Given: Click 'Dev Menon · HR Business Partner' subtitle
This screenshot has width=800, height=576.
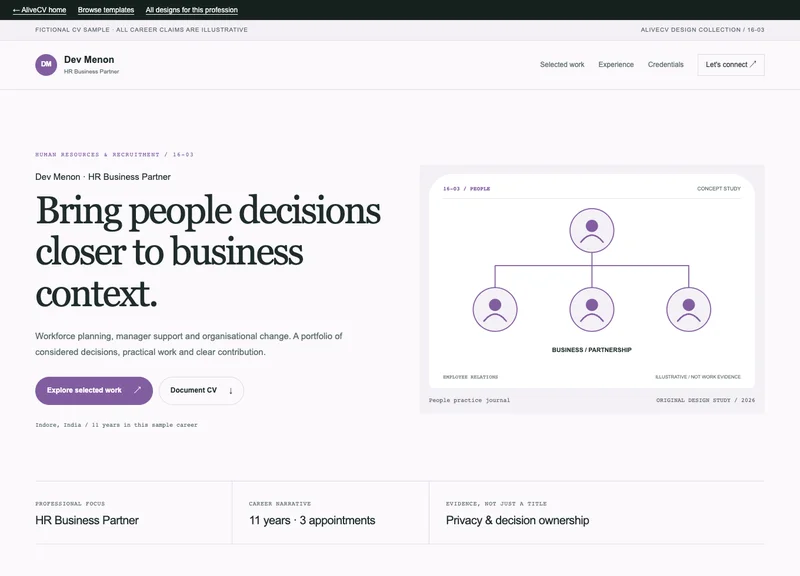Looking at the screenshot, I should tap(103, 177).
